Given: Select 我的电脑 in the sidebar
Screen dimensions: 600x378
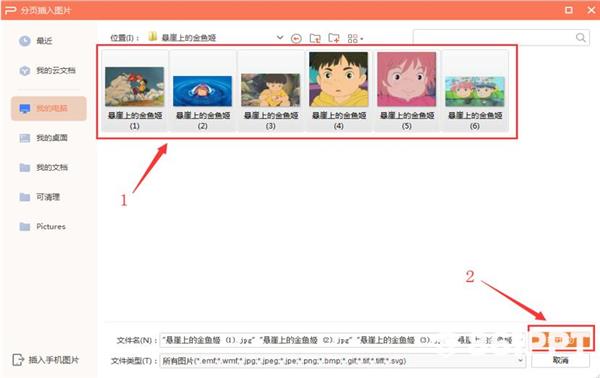Looking at the screenshot, I should 49,108.
